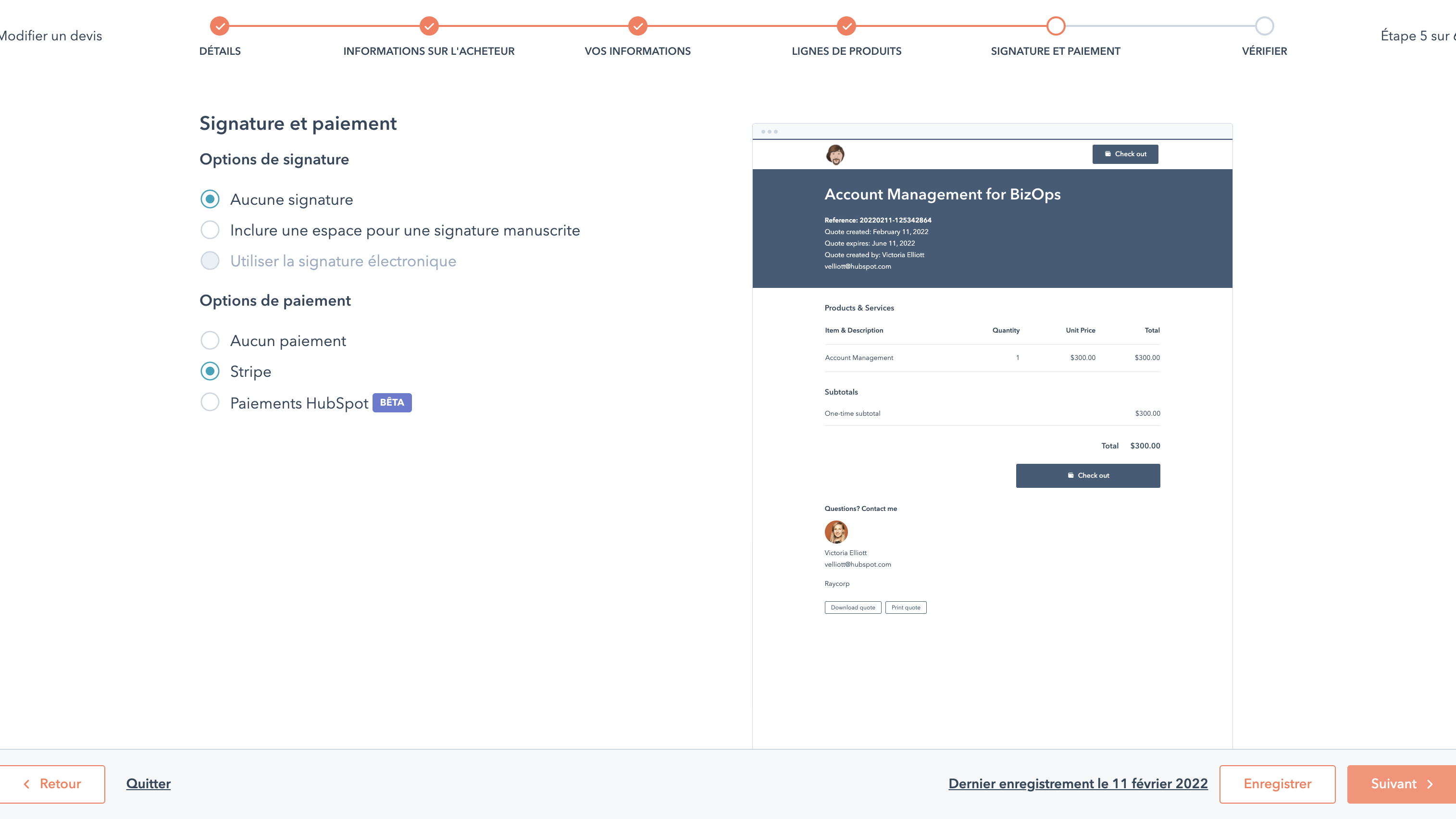Image resolution: width=1456 pixels, height=819 pixels.
Task: Click the Vos informations step checkmark
Action: [x=637, y=26]
